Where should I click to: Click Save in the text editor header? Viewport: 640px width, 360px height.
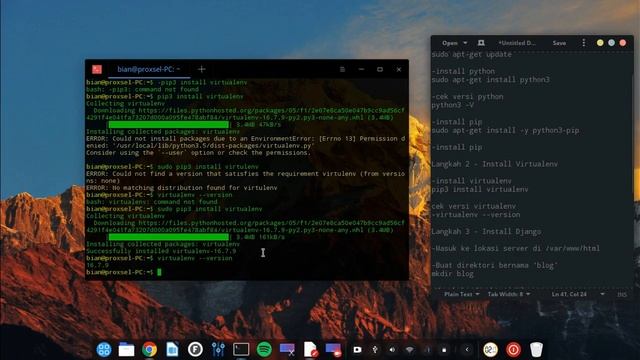point(559,43)
